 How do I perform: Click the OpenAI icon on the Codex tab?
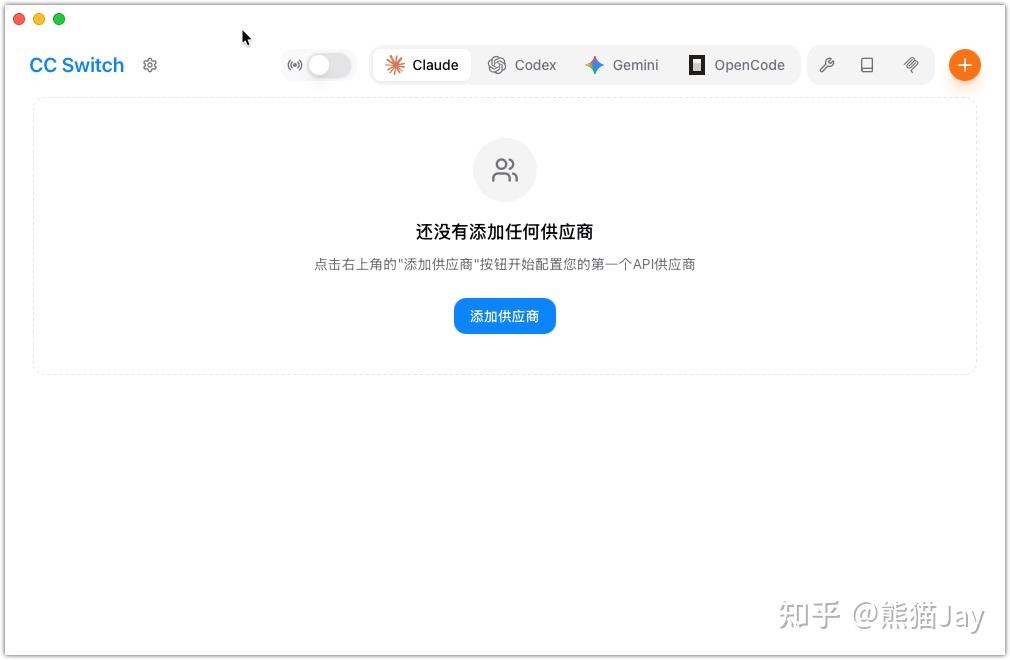497,64
